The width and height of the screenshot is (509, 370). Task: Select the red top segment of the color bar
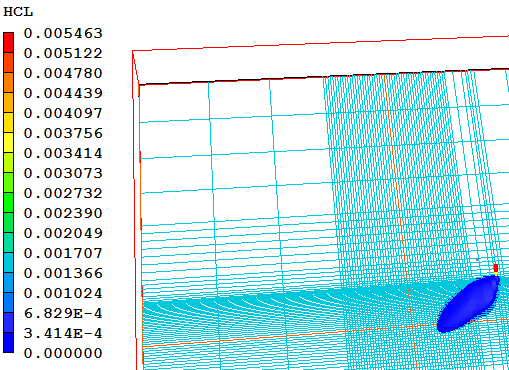[x=8, y=42]
